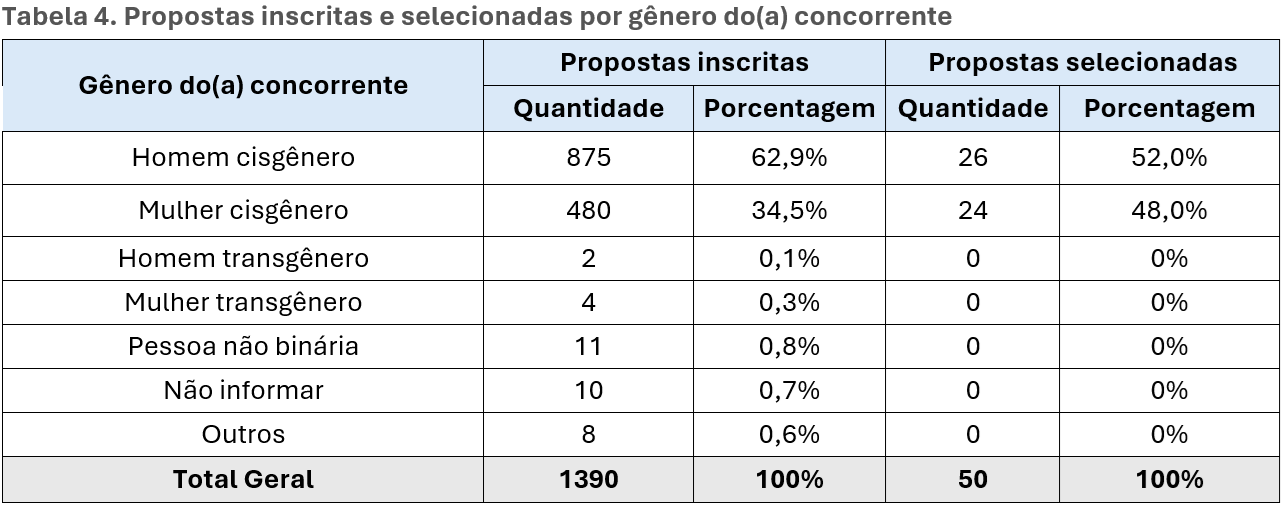This screenshot has width=1283, height=507.
Task: Click the 62,9% percentage cell
Action: point(789,157)
